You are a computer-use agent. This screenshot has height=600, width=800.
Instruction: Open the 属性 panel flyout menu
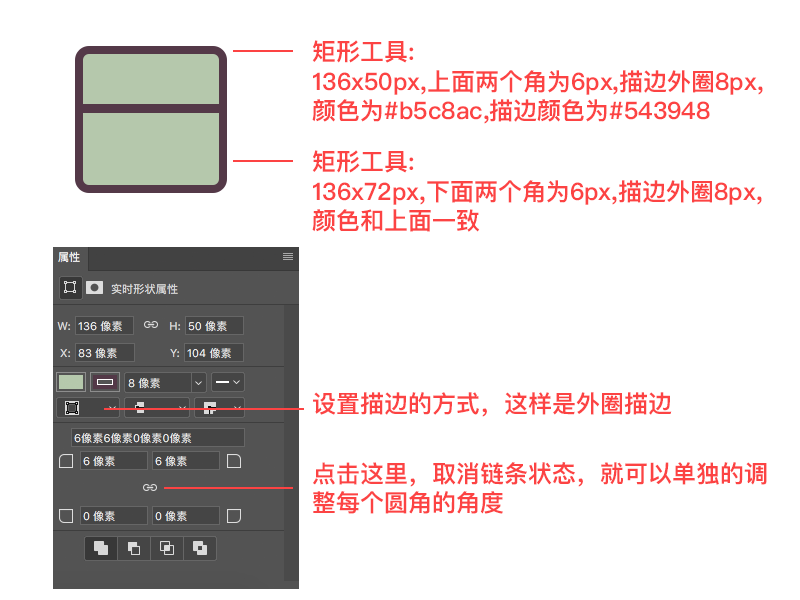[x=288, y=257]
